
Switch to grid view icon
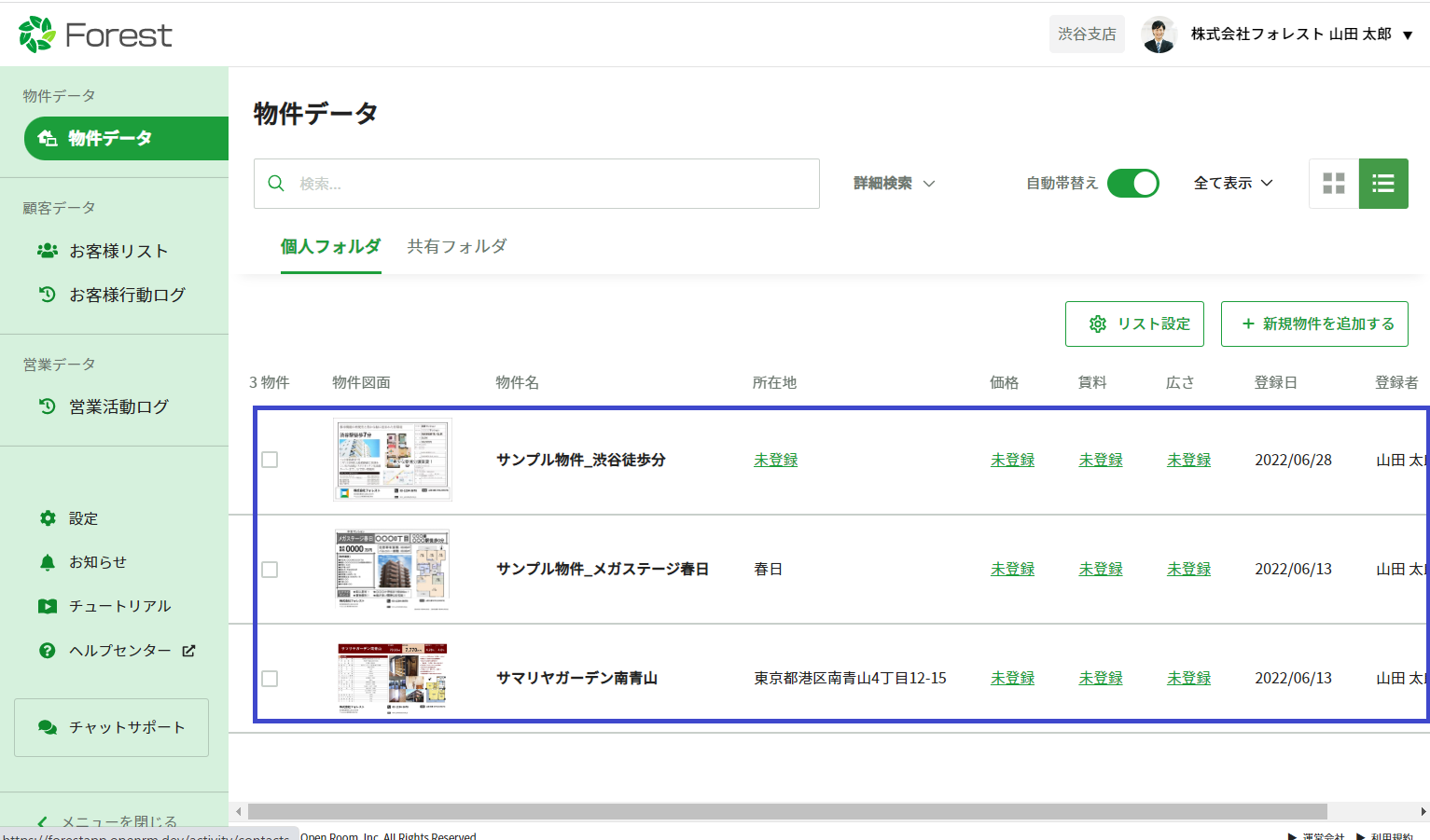coord(1334,184)
